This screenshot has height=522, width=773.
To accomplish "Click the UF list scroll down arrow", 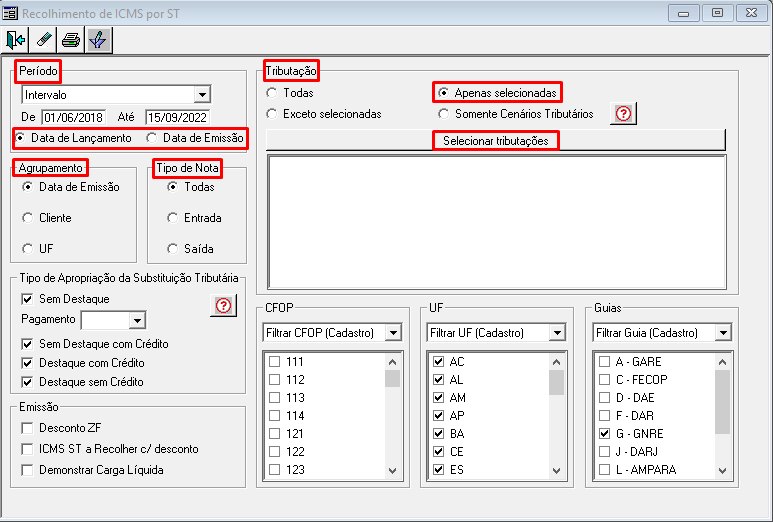I will click(x=557, y=470).
